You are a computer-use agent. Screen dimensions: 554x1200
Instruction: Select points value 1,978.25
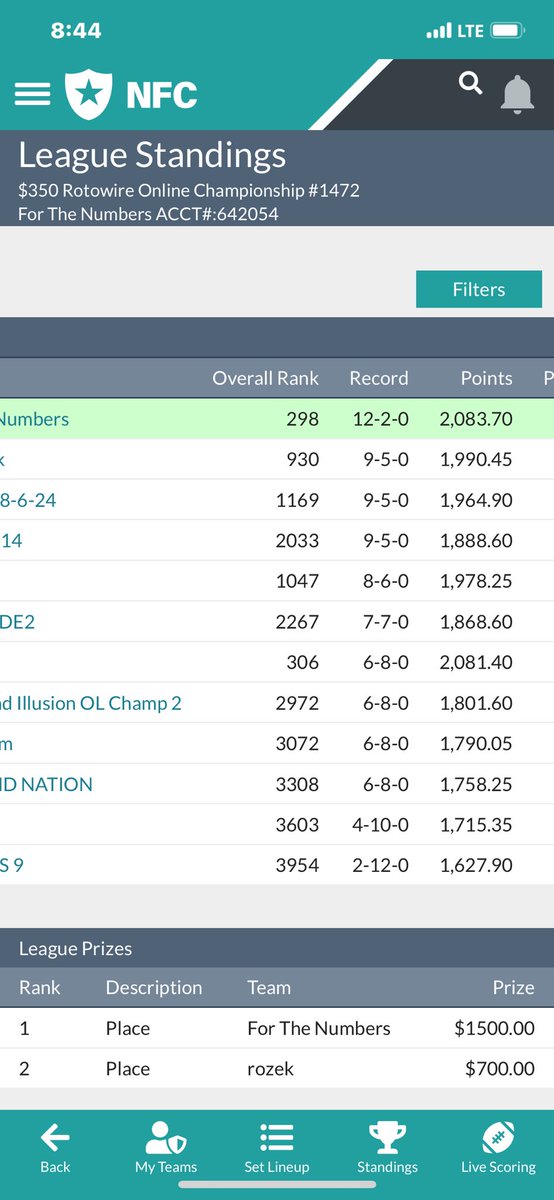(476, 581)
